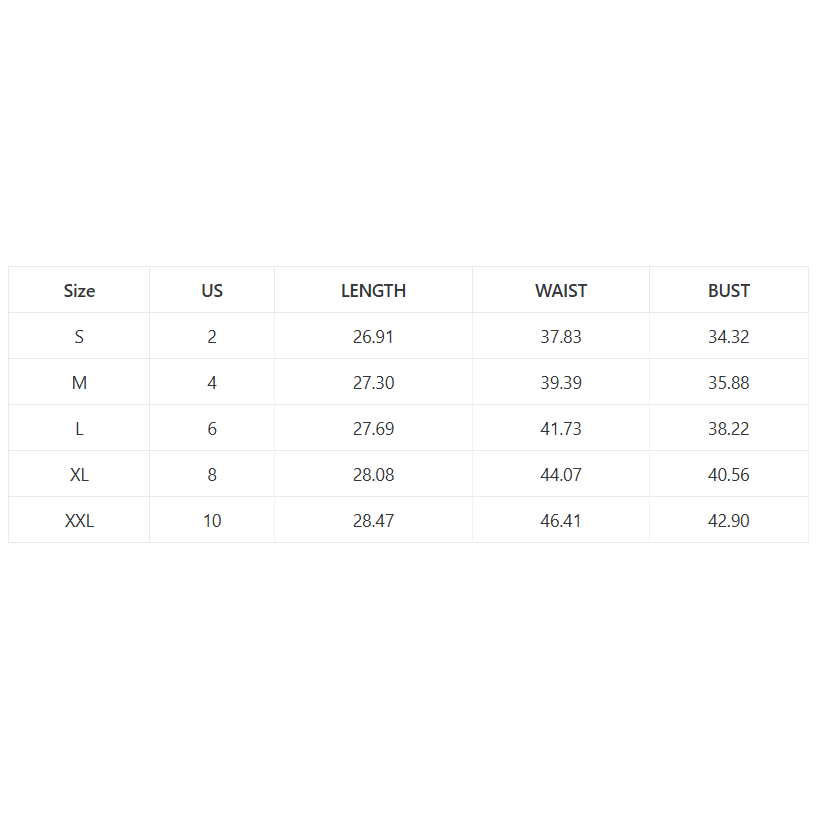820x820 pixels.
Task: Click the LENGTH column header
Action: [x=373, y=290]
